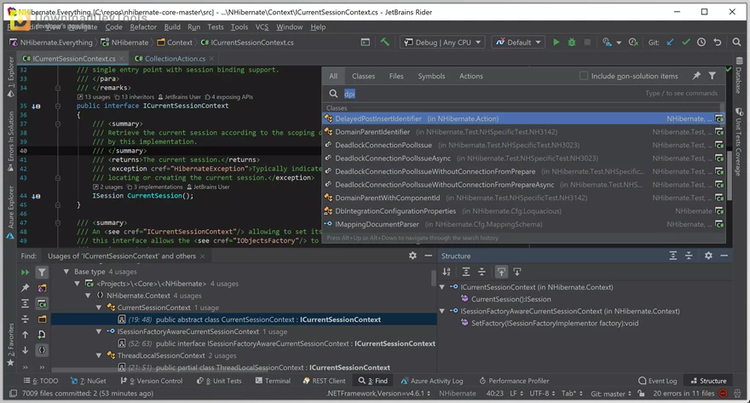The image size is (750, 403).
Task: Toggle collapse all icon in Find sidebar
Action: [25, 319]
